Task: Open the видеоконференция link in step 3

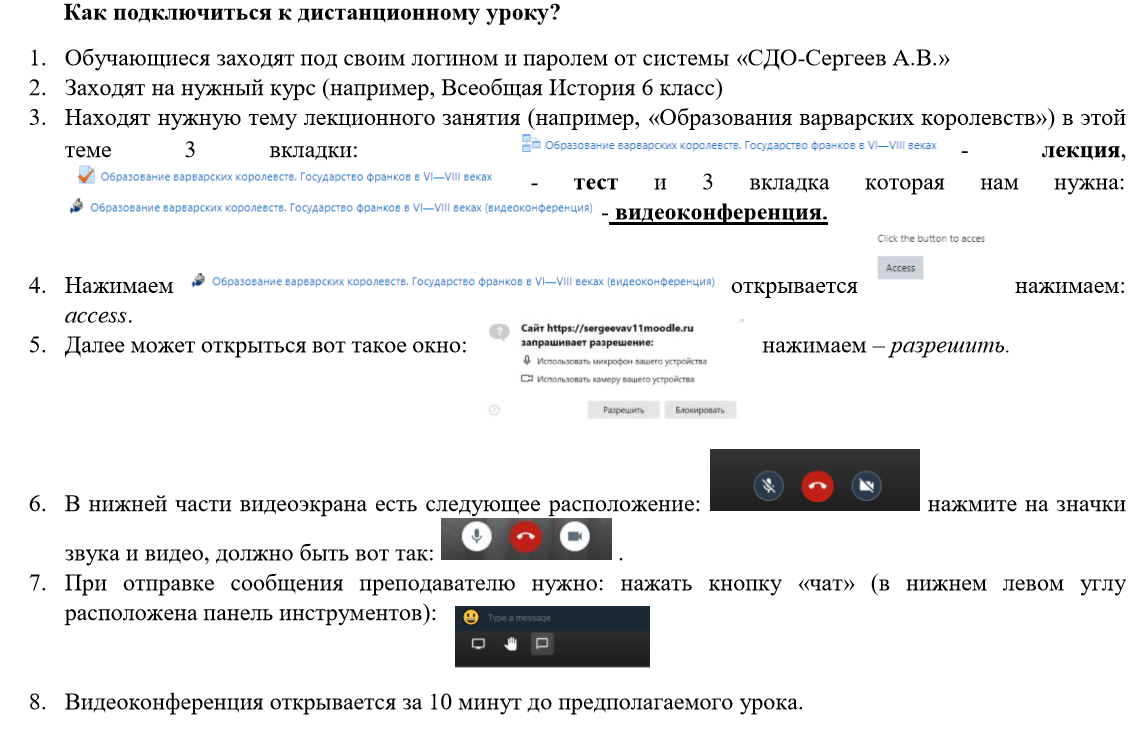Action: coord(340,208)
